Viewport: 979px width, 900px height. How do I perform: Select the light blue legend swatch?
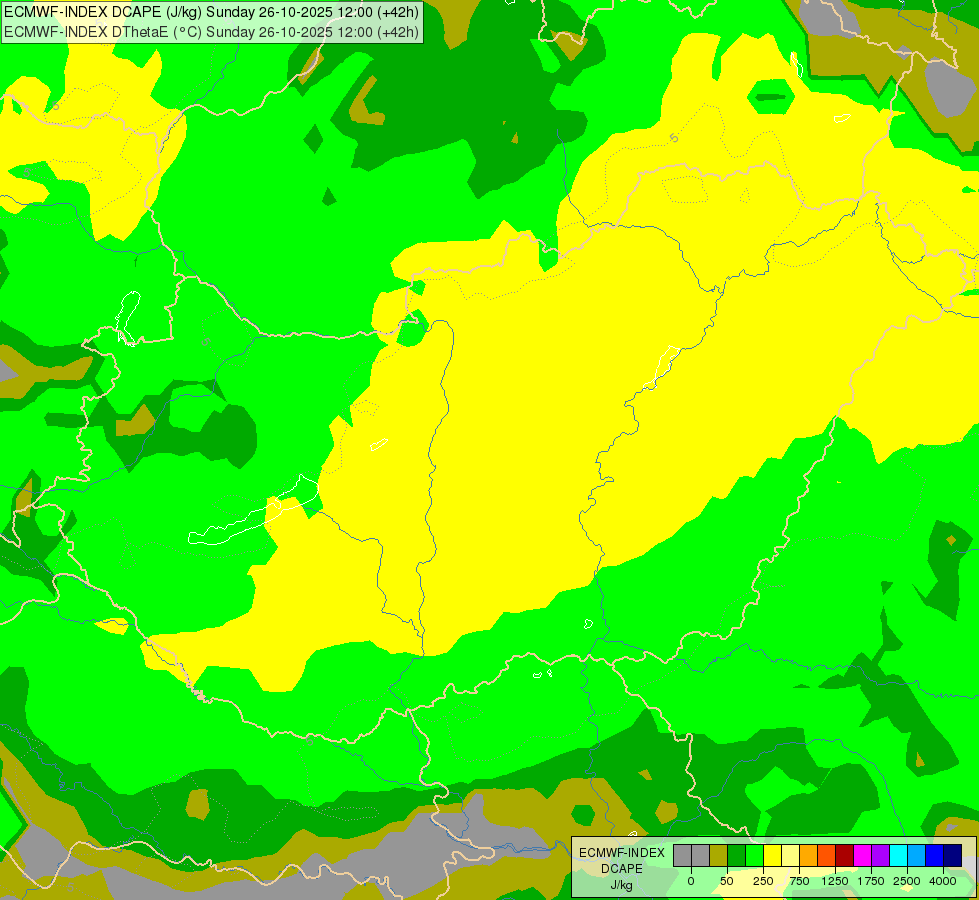pyautogui.click(x=917, y=855)
